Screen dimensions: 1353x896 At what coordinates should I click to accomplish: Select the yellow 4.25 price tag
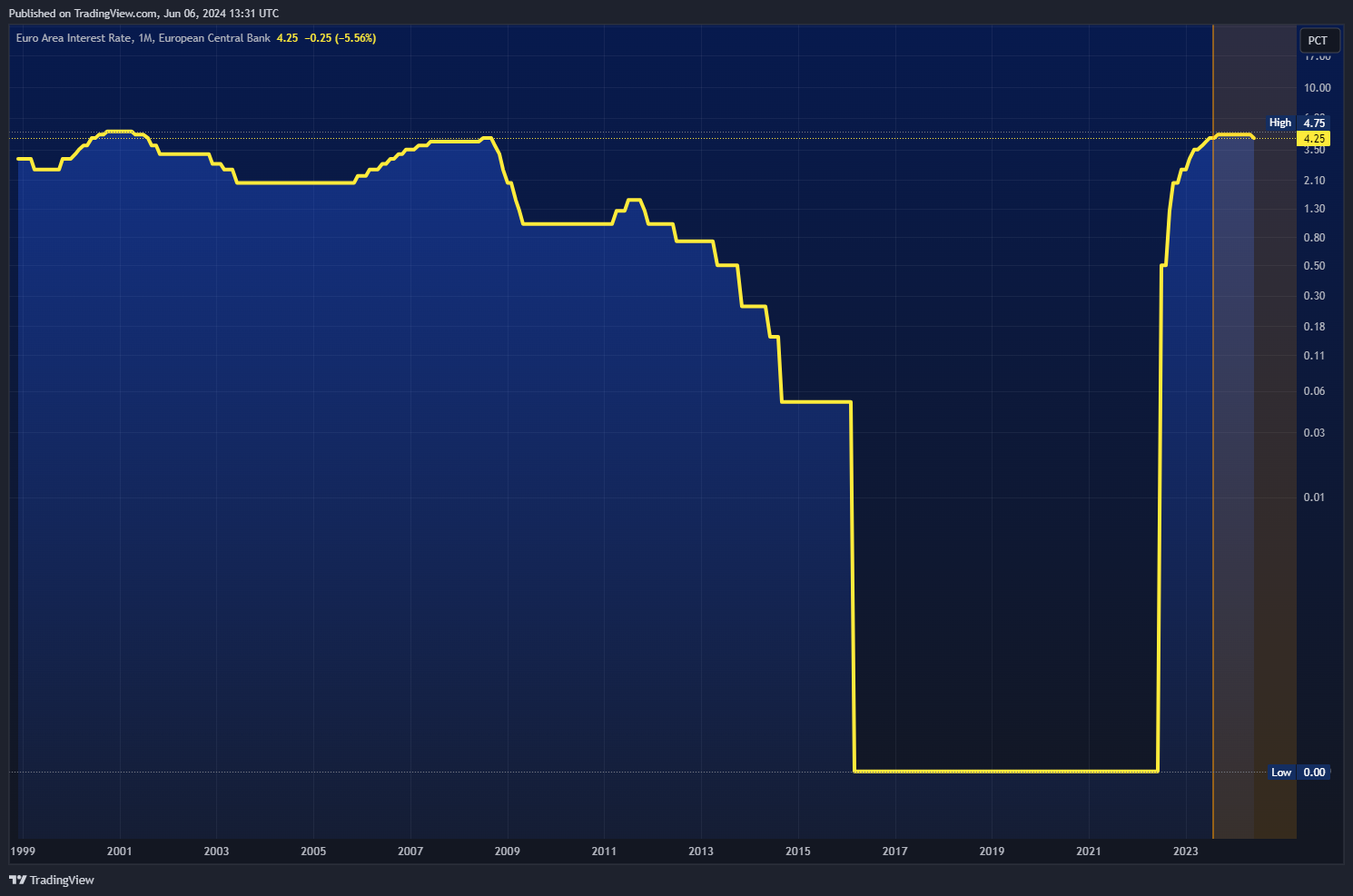point(1314,139)
